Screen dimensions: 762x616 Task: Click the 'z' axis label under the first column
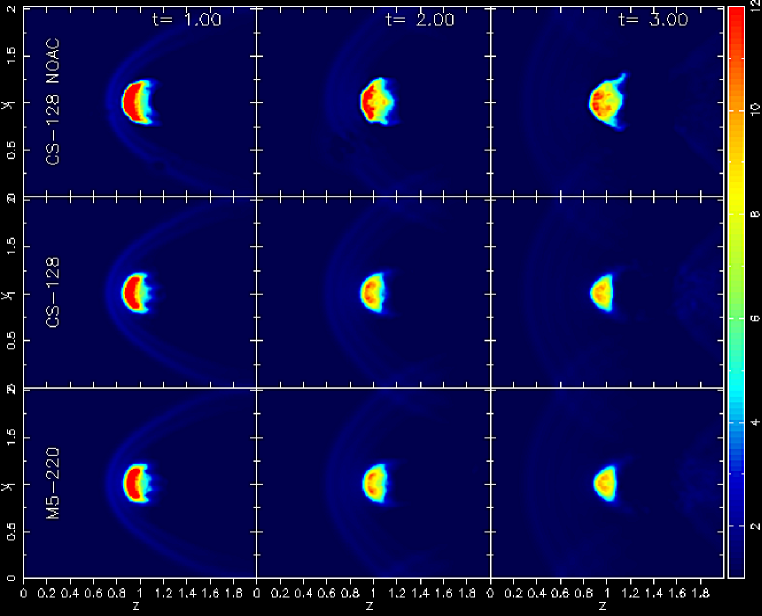[136, 606]
